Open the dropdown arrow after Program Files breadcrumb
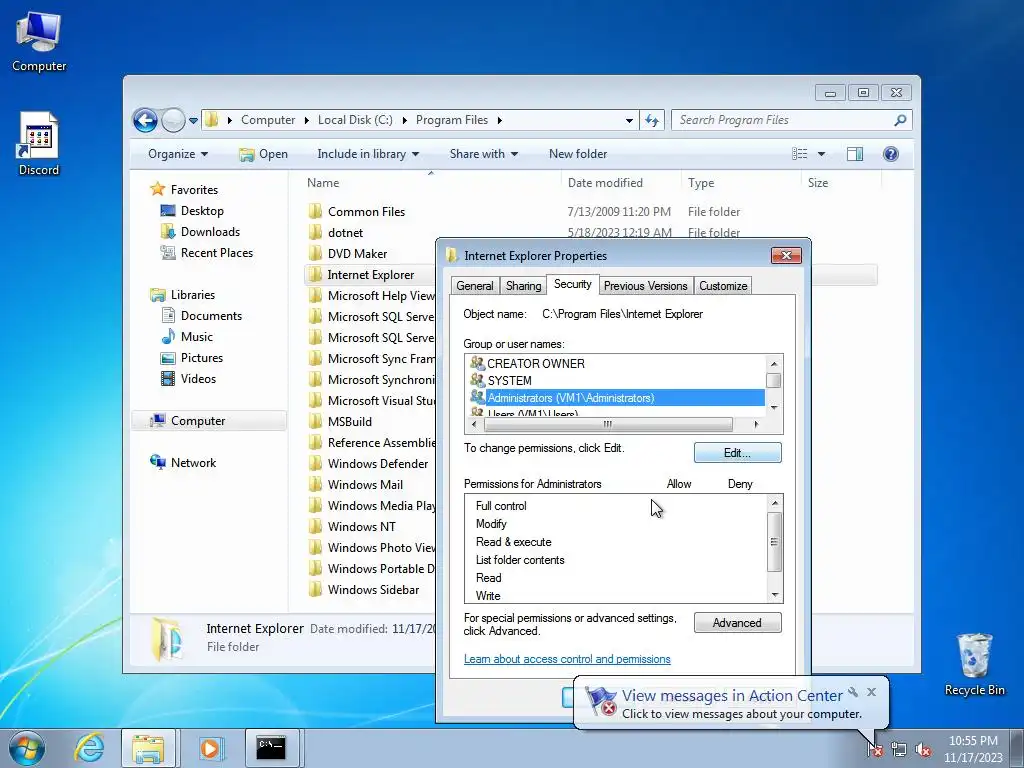Screen dimensions: 1024x768 click(x=500, y=120)
